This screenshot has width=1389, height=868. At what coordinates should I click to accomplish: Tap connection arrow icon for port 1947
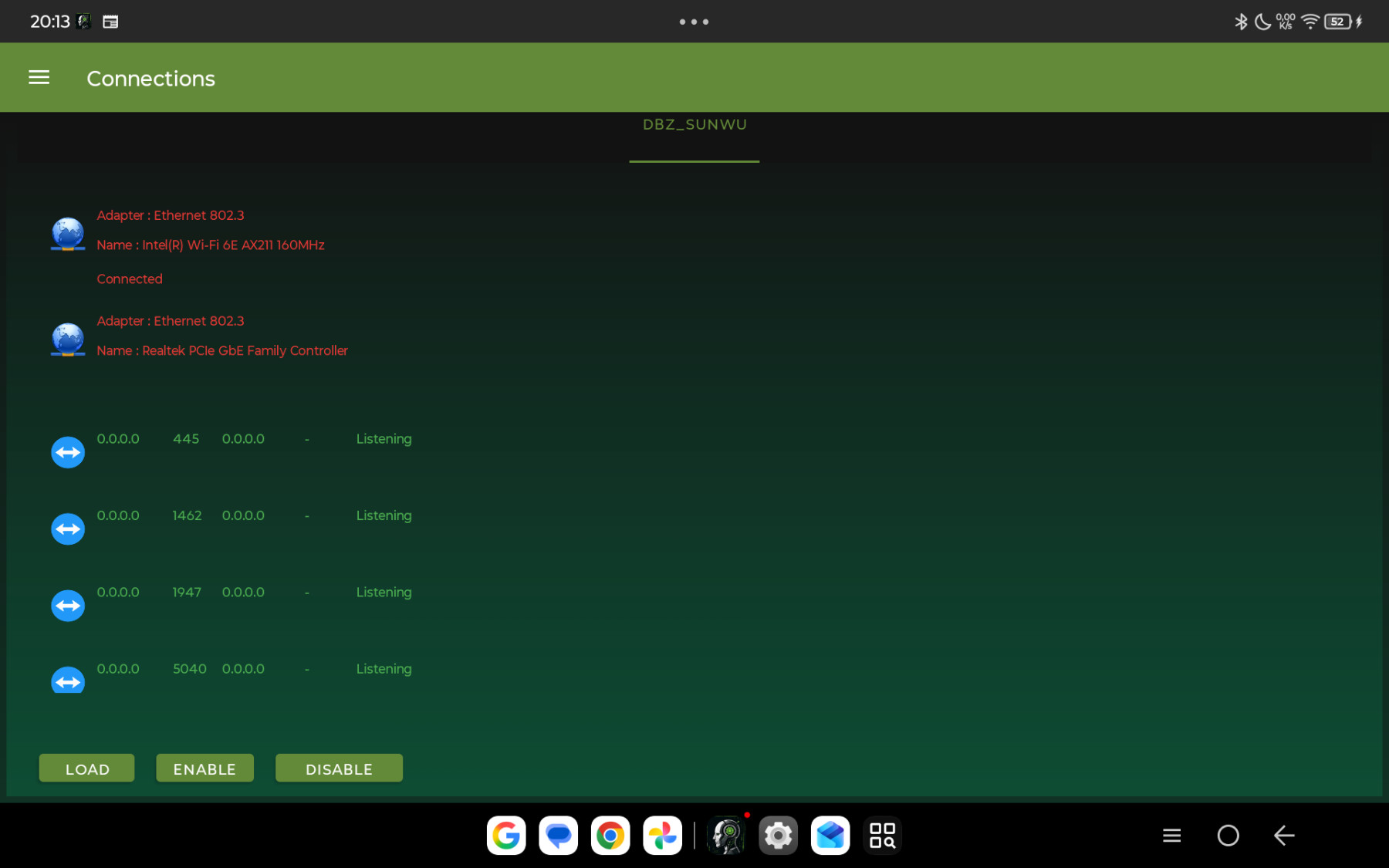(68, 606)
